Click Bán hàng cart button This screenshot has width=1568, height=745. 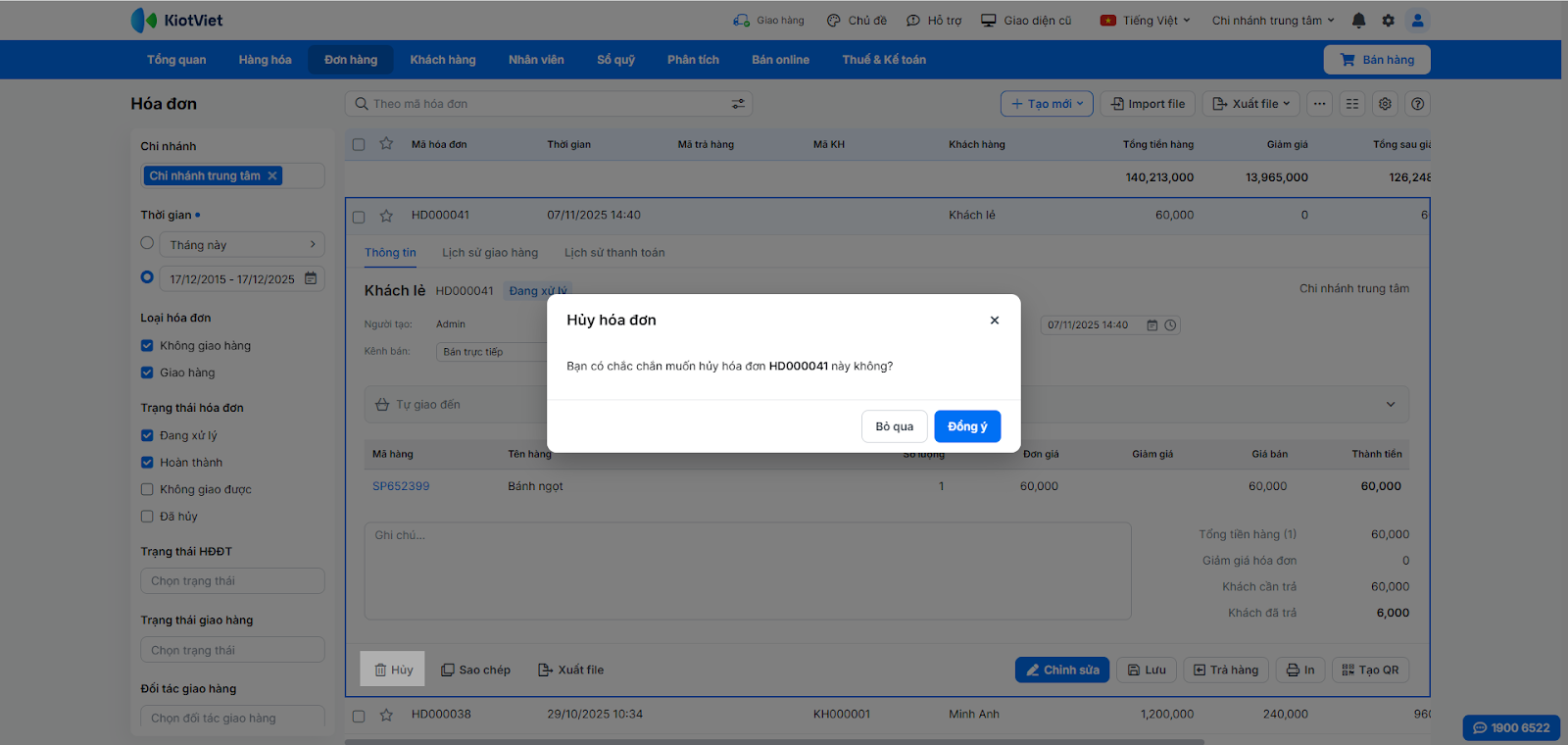(x=1377, y=60)
